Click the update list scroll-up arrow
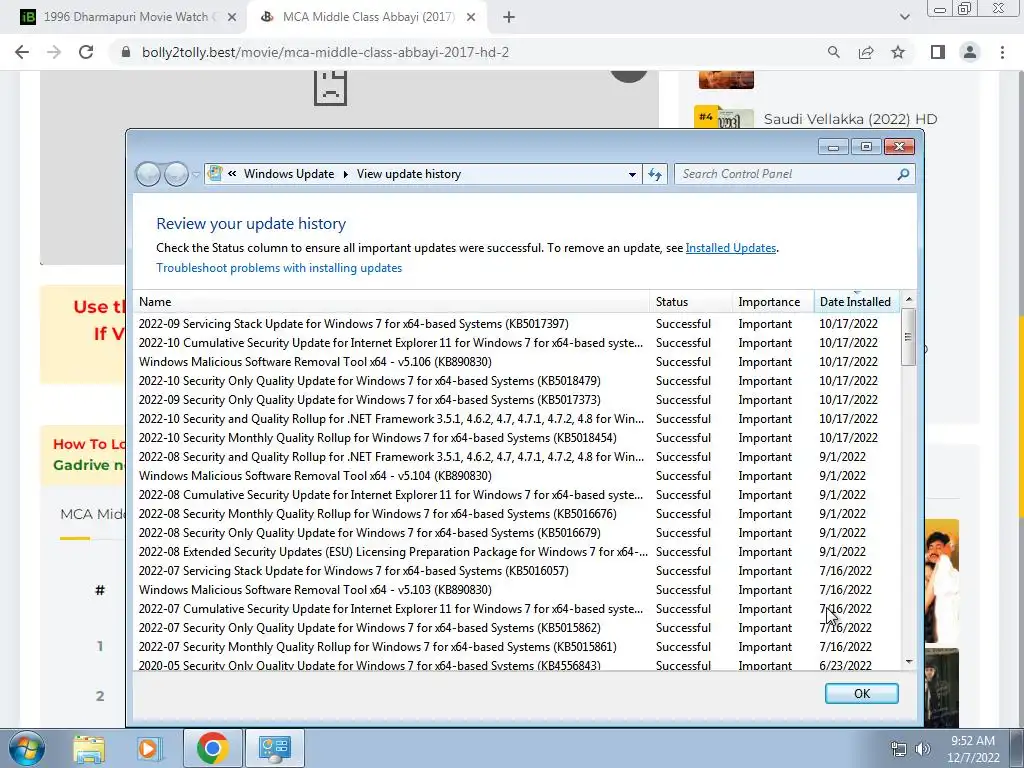Screen dimensions: 1024x768 click(x=908, y=299)
